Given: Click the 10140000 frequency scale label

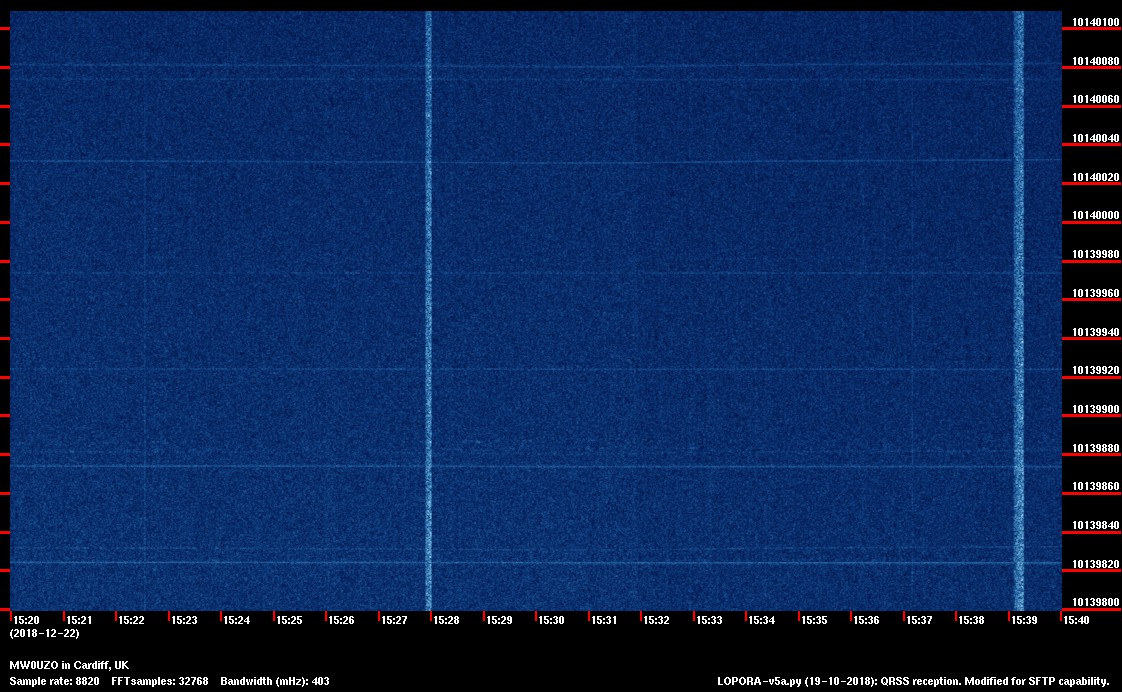Looking at the screenshot, I should [1096, 216].
